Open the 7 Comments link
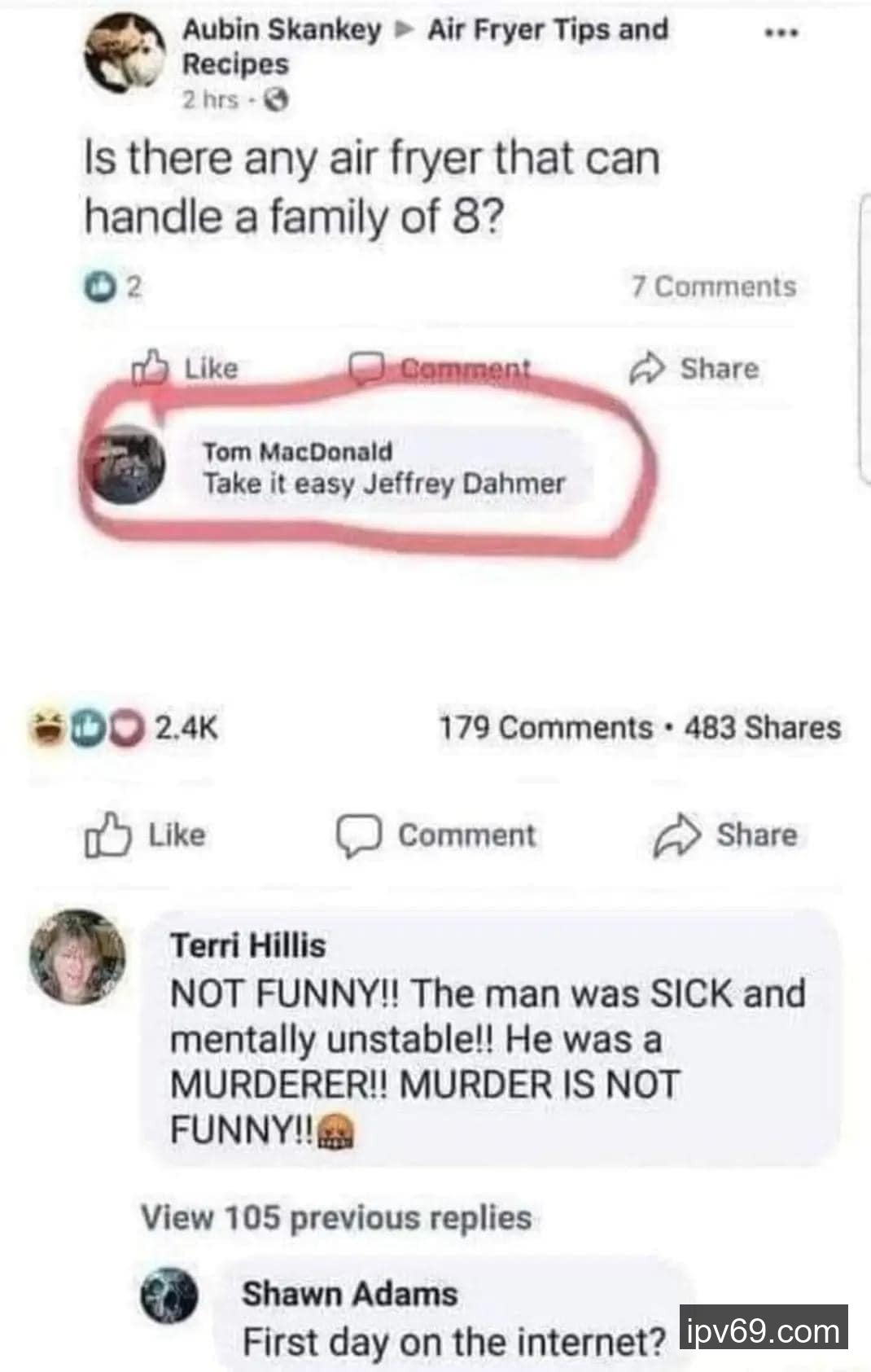The width and height of the screenshot is (871, 1372). pyautogui.click(x=713, y=287)
